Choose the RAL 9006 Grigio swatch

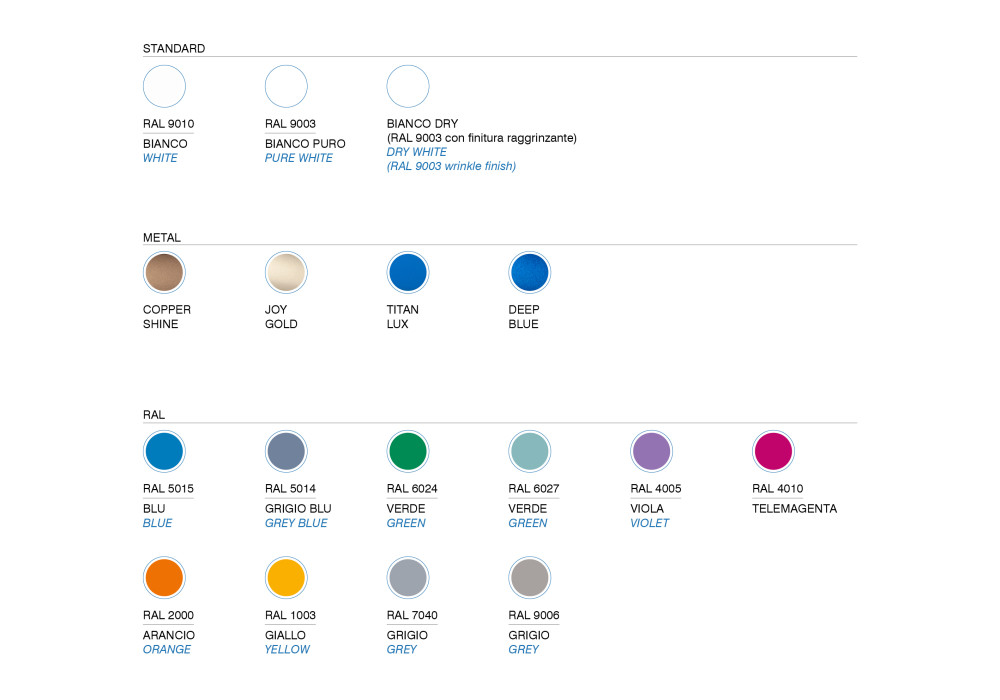[x=530, y=578]
